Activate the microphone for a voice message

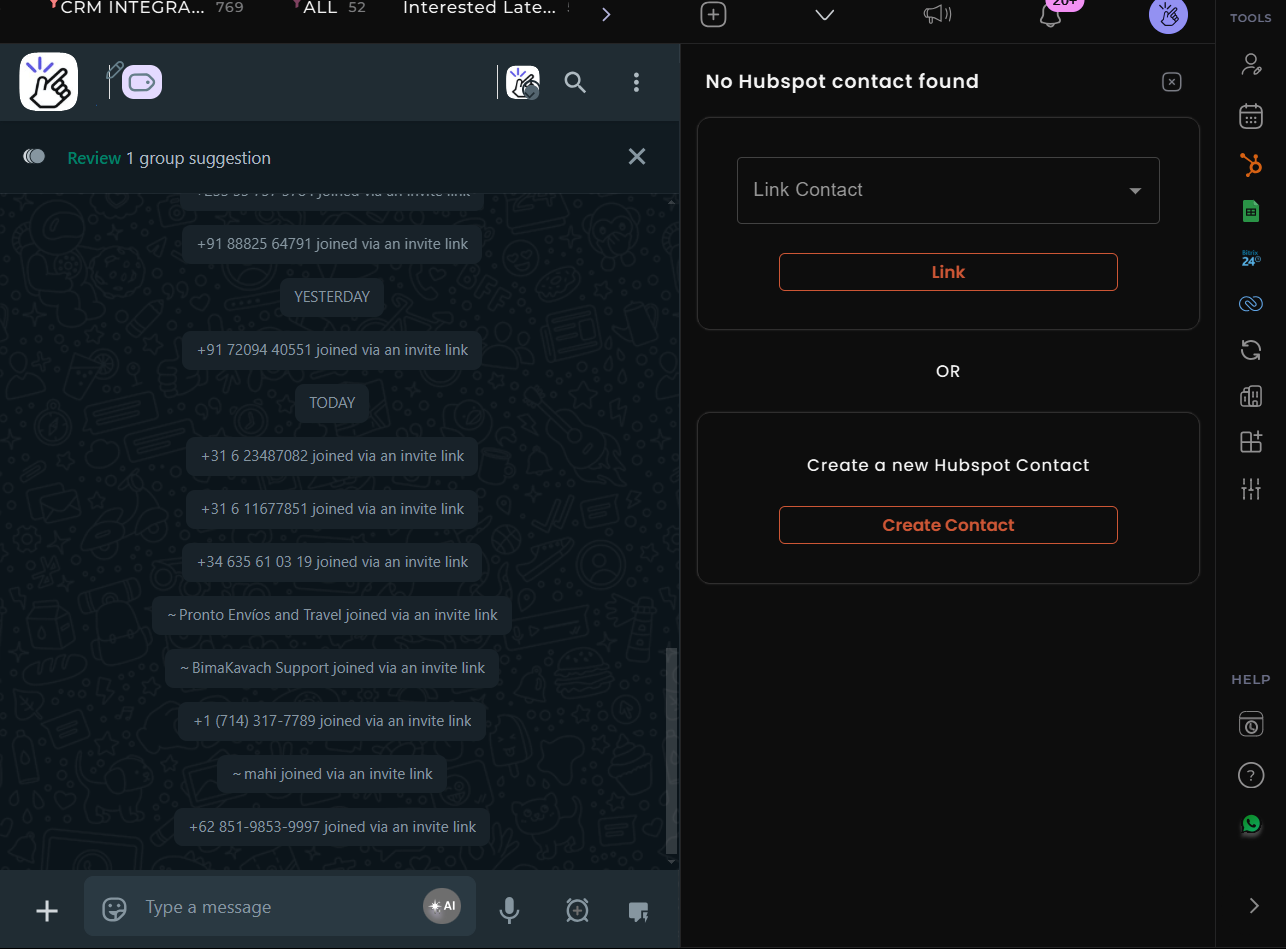509,910
